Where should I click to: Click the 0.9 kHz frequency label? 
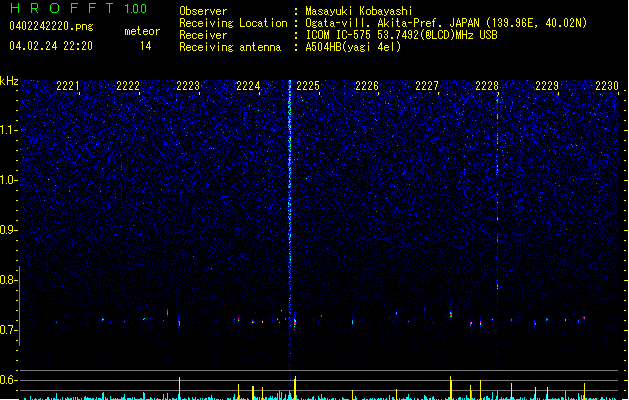point(9,230)
